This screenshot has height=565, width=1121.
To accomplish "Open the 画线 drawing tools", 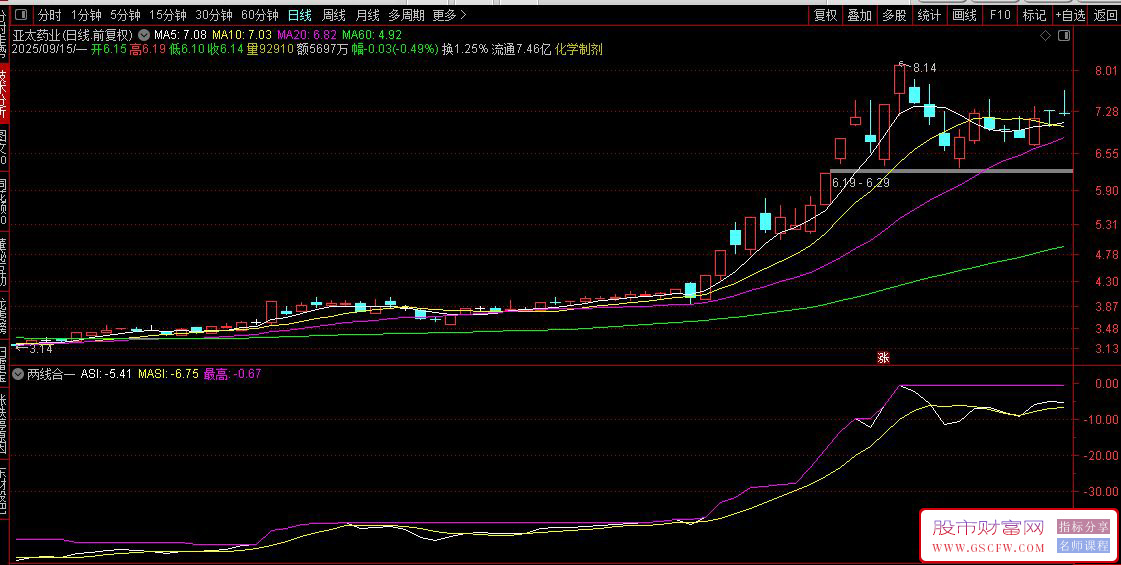I will tap(964, 14).
